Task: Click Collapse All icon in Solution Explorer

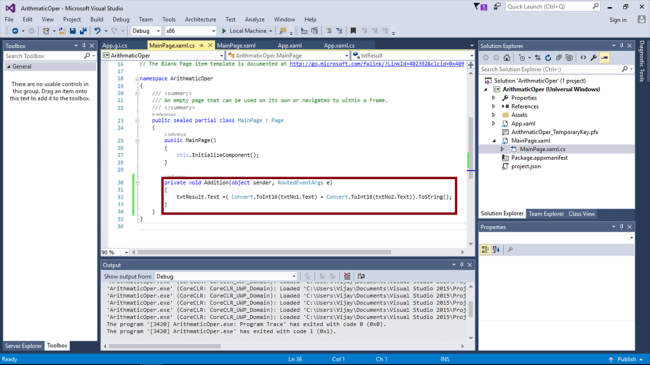Action: click(559, 58)
